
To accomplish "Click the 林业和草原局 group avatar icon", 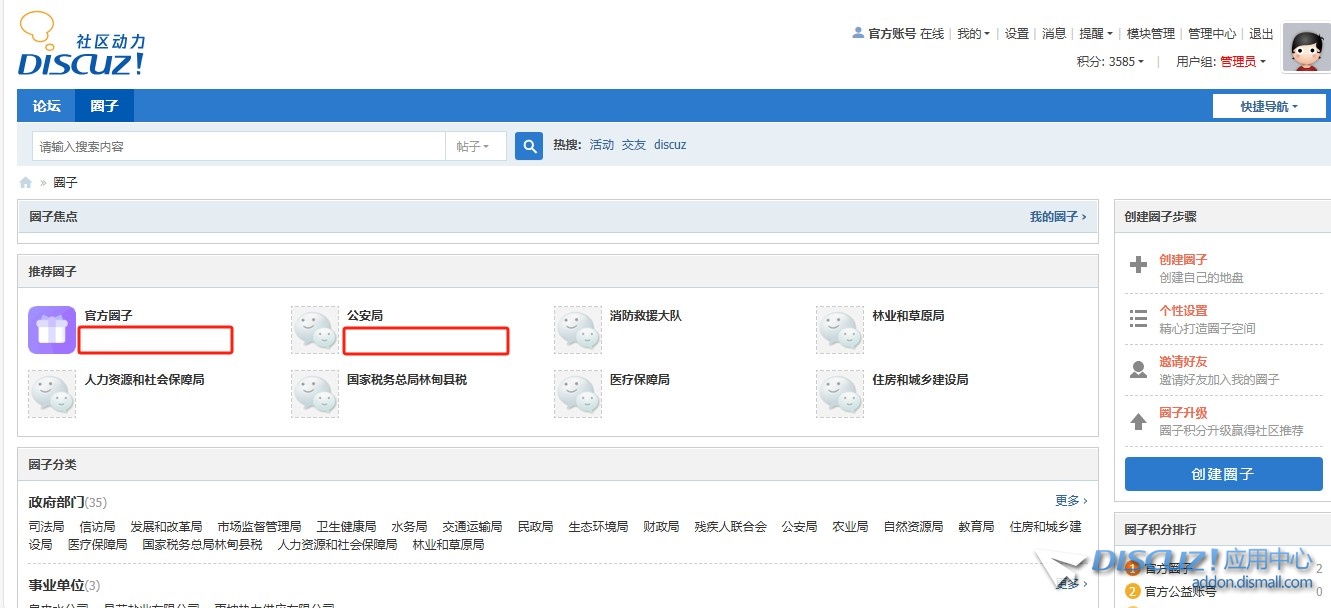I will pos(840,330).
